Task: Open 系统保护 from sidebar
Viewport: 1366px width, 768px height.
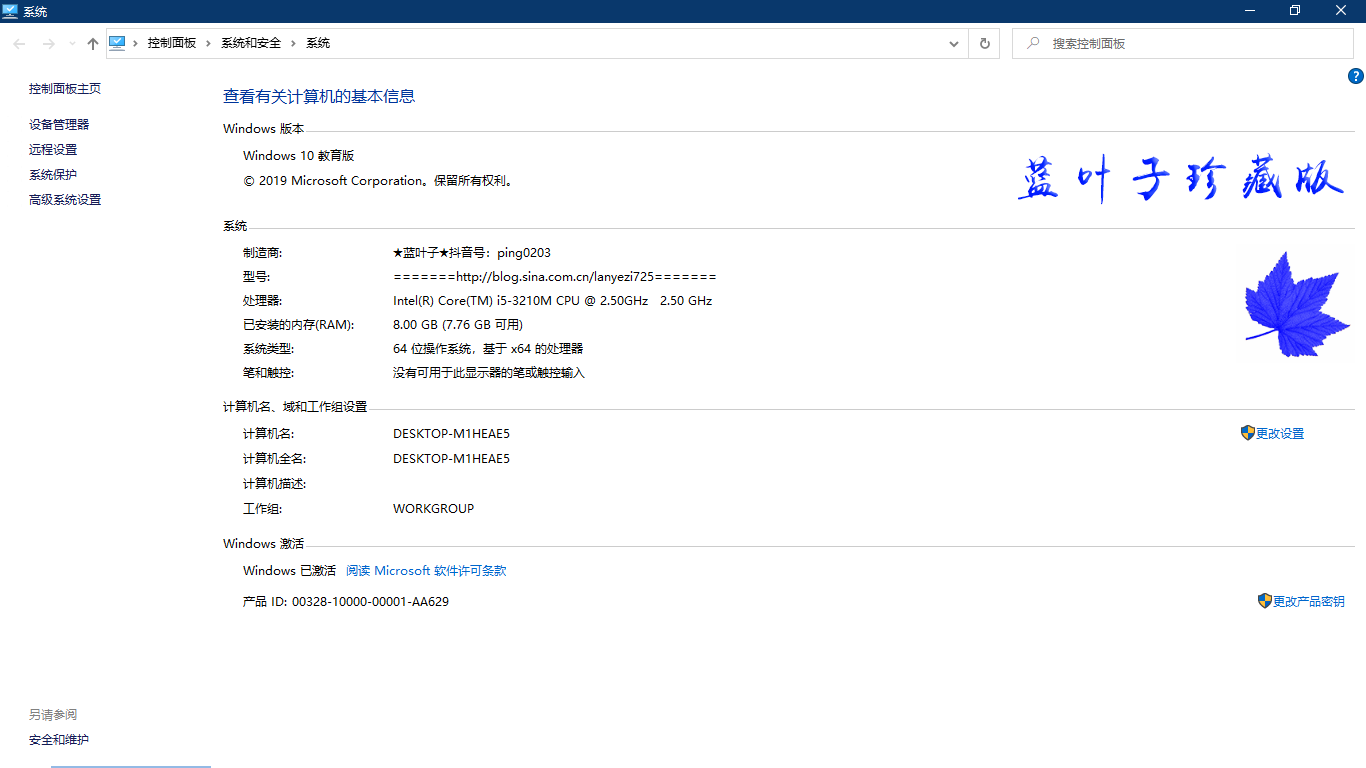Action: click(53, 175)
